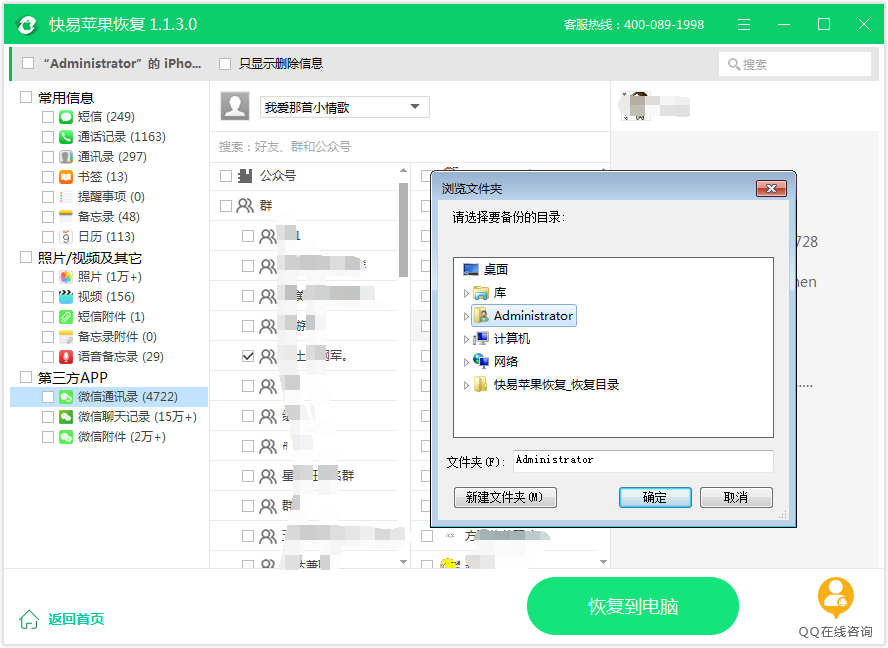The image size is (888, 648).
Task: Select 微信聊天记录 (15万+) in sidebar
Action: pyautogui.click(x=137, y=417)
